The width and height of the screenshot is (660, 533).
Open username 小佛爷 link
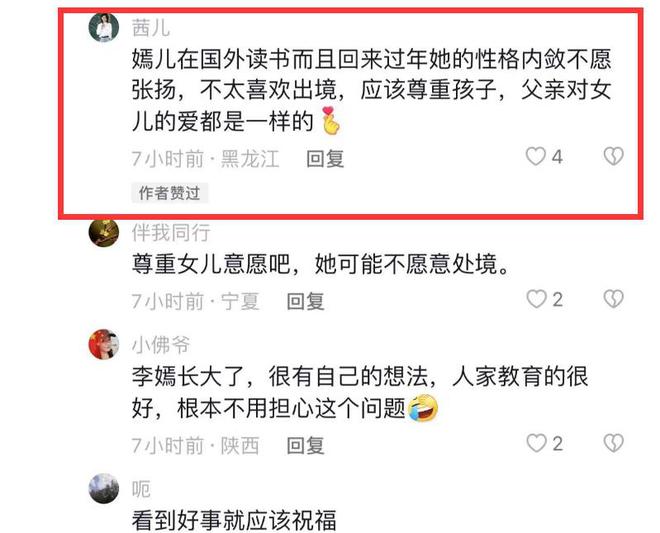[161, 345]
